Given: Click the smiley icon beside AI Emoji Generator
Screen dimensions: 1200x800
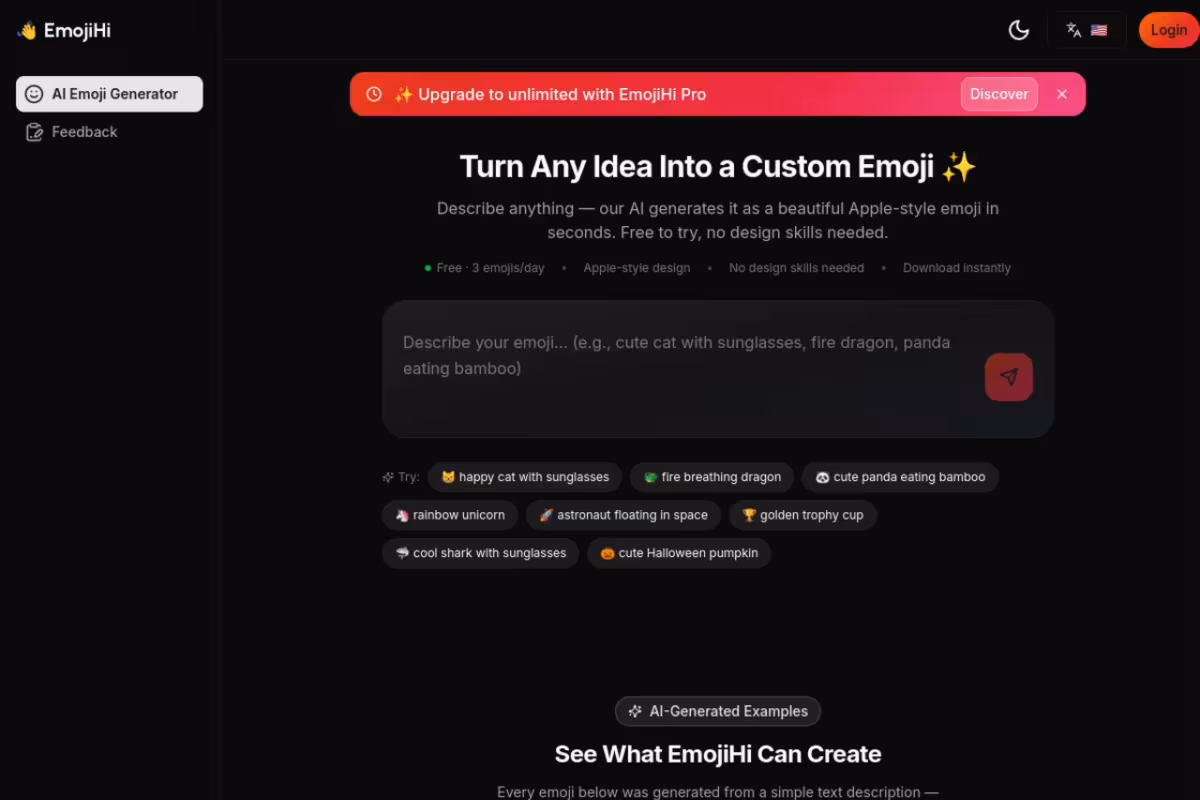Looking at the screenshot, I should coord(34,94).
